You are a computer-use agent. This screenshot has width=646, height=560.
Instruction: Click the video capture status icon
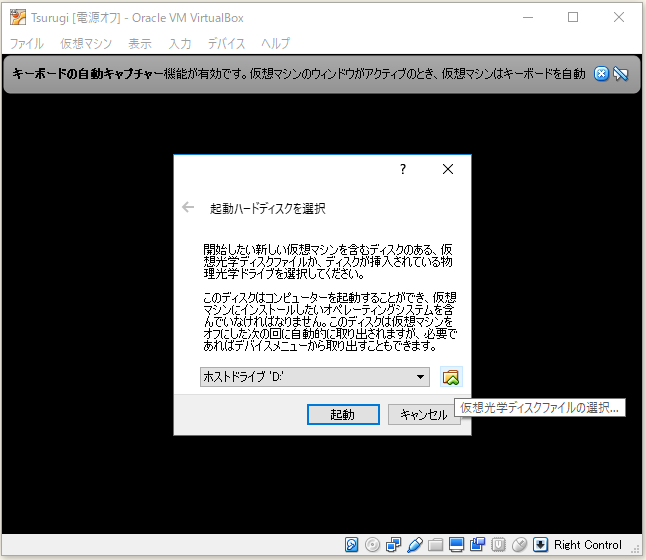[477, 545]
